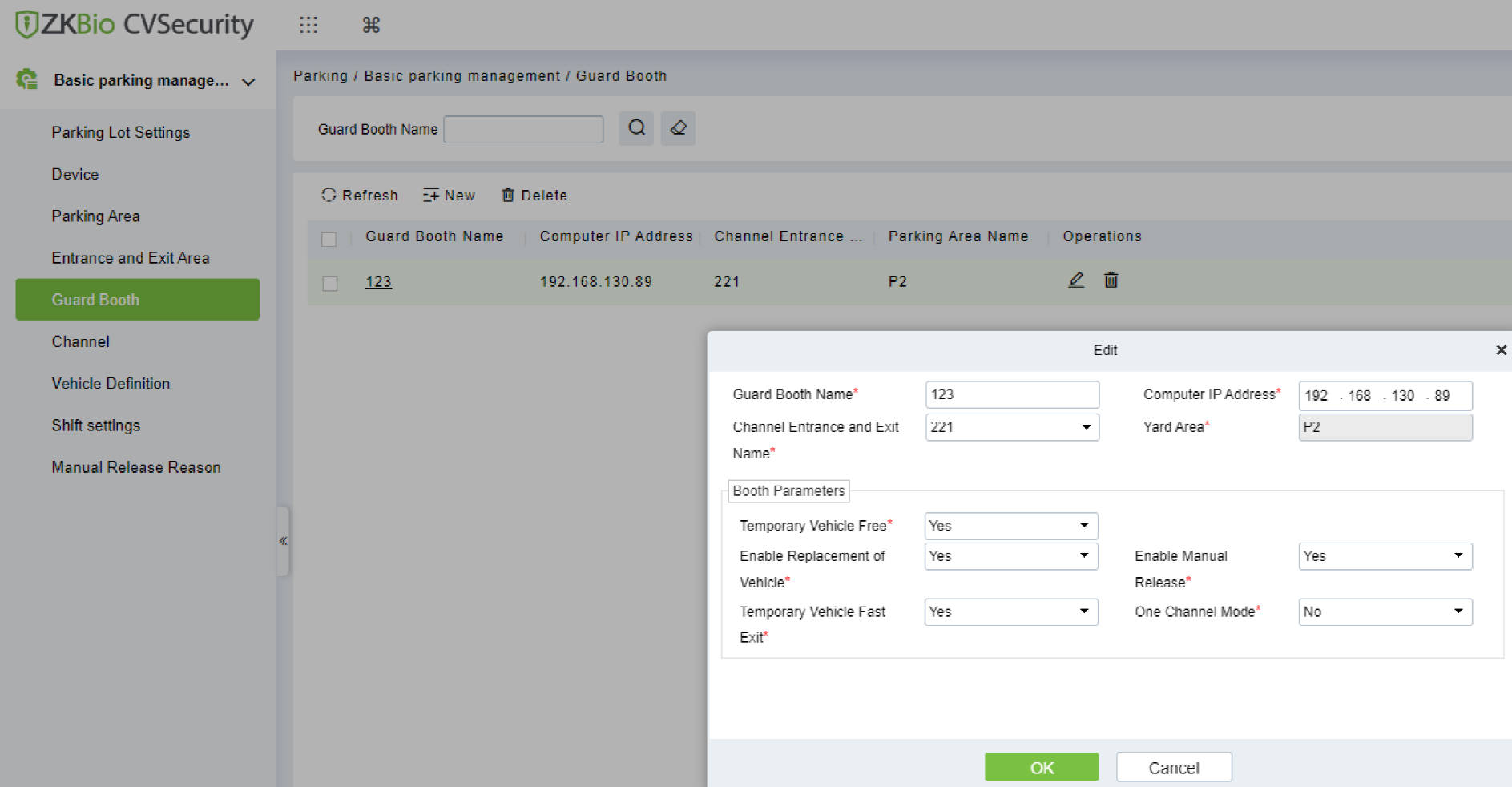Click Guard Booth Name column header
Viewport: 1512px width, 787px height.
pyautogui.click(x=434, y=236)
